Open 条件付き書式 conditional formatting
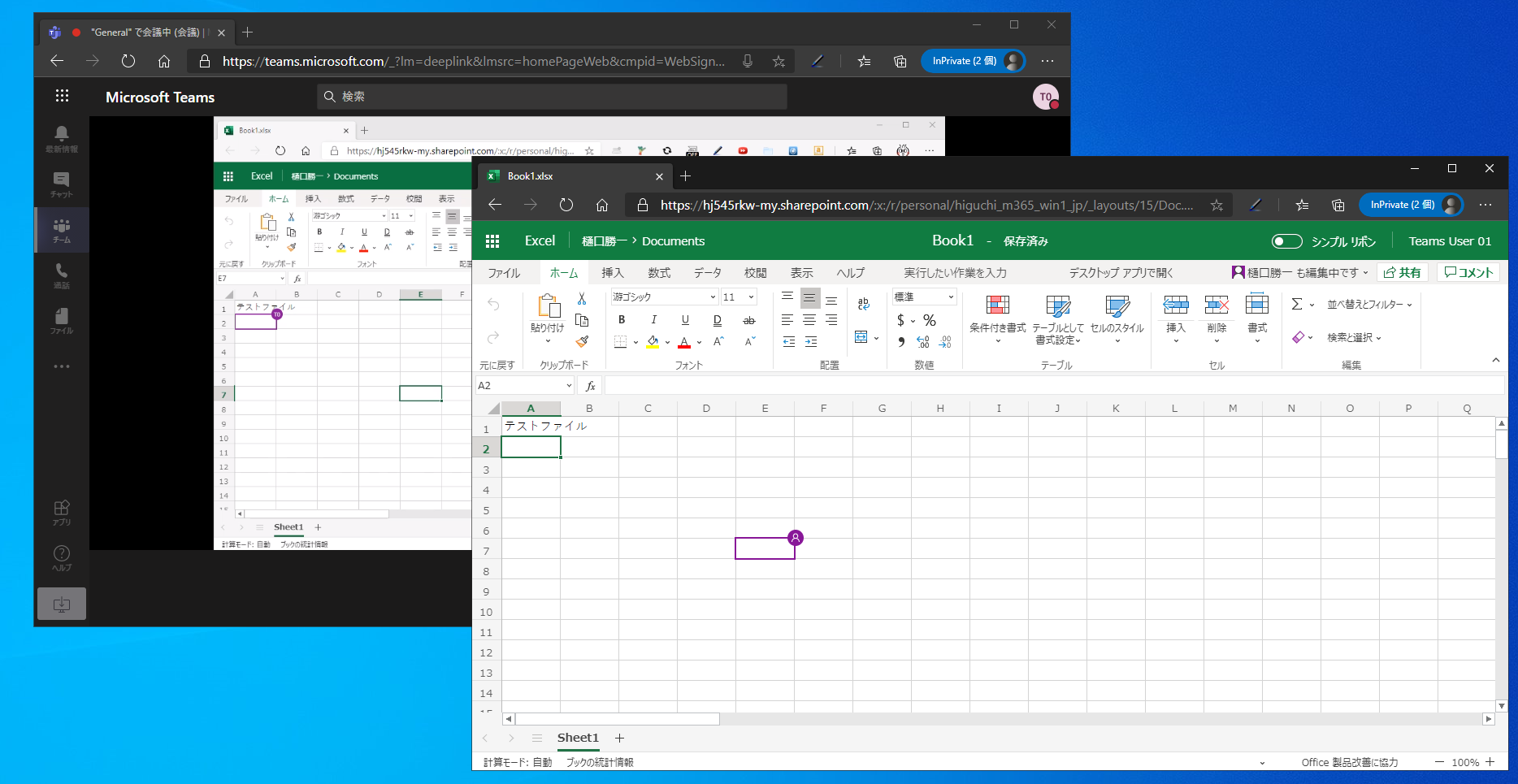 point(998,318)
